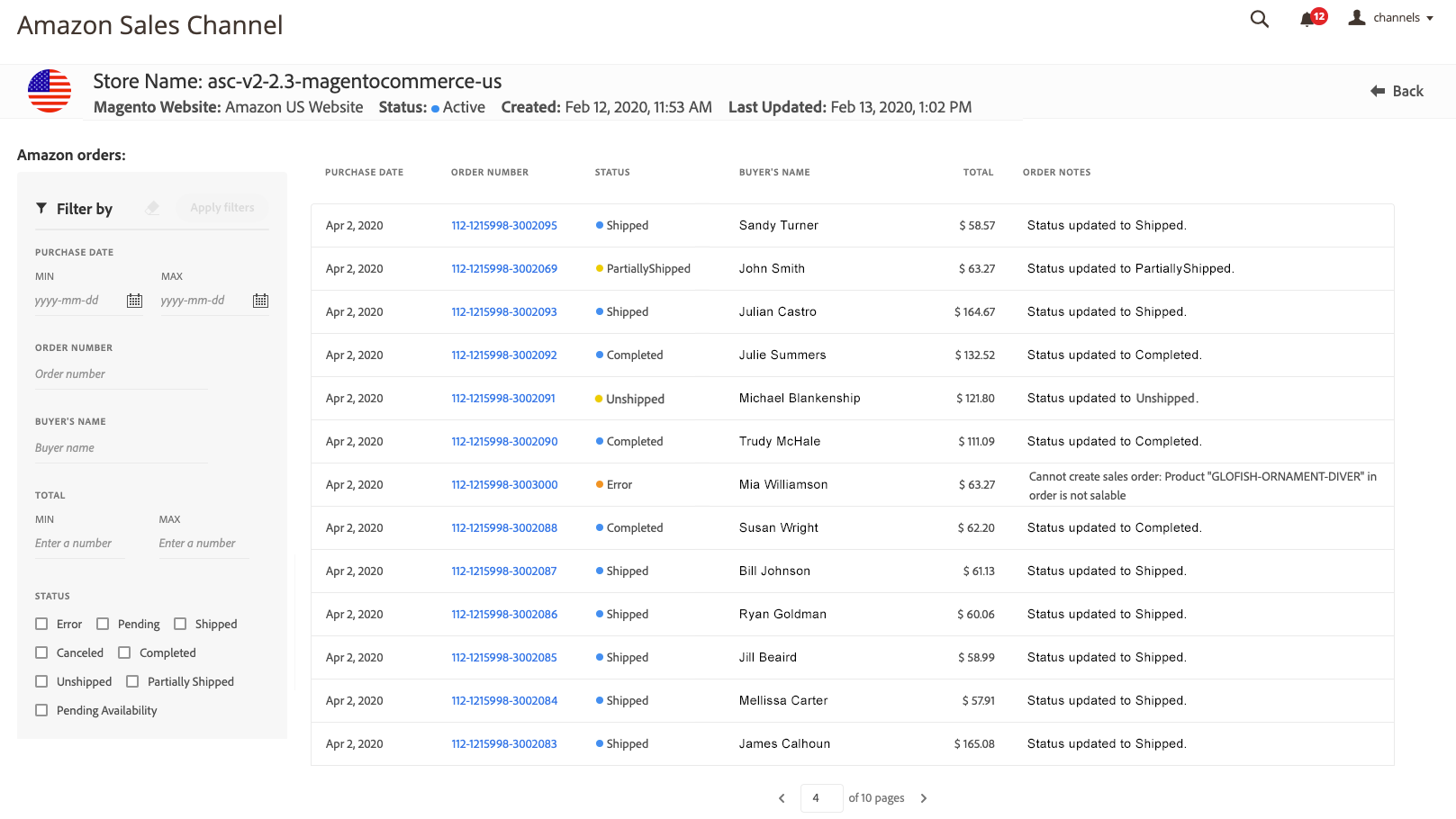Check the Error status checkbox
Image resolution: width=1456 pixels, height=819 pixels.
[x=41, y=624]
